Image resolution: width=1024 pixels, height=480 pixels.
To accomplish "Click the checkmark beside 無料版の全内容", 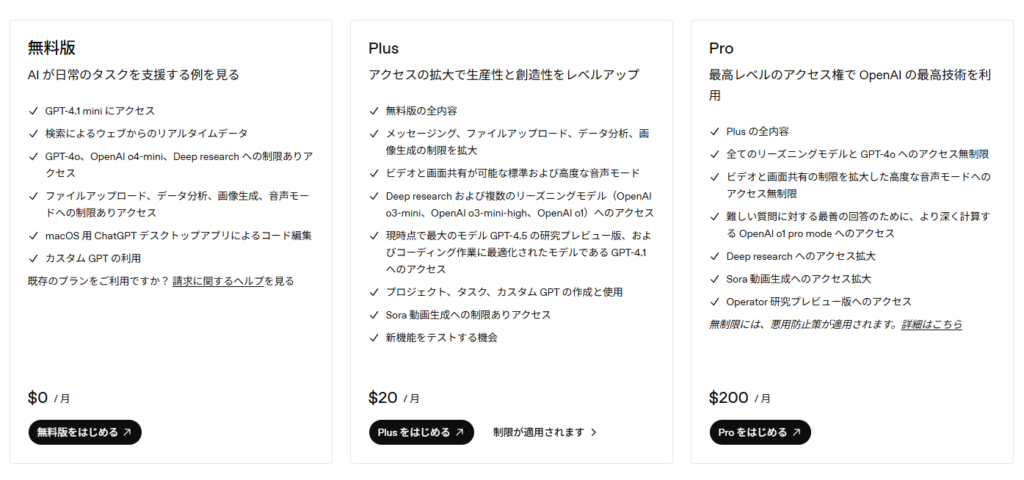I will (x=374, y=111).
